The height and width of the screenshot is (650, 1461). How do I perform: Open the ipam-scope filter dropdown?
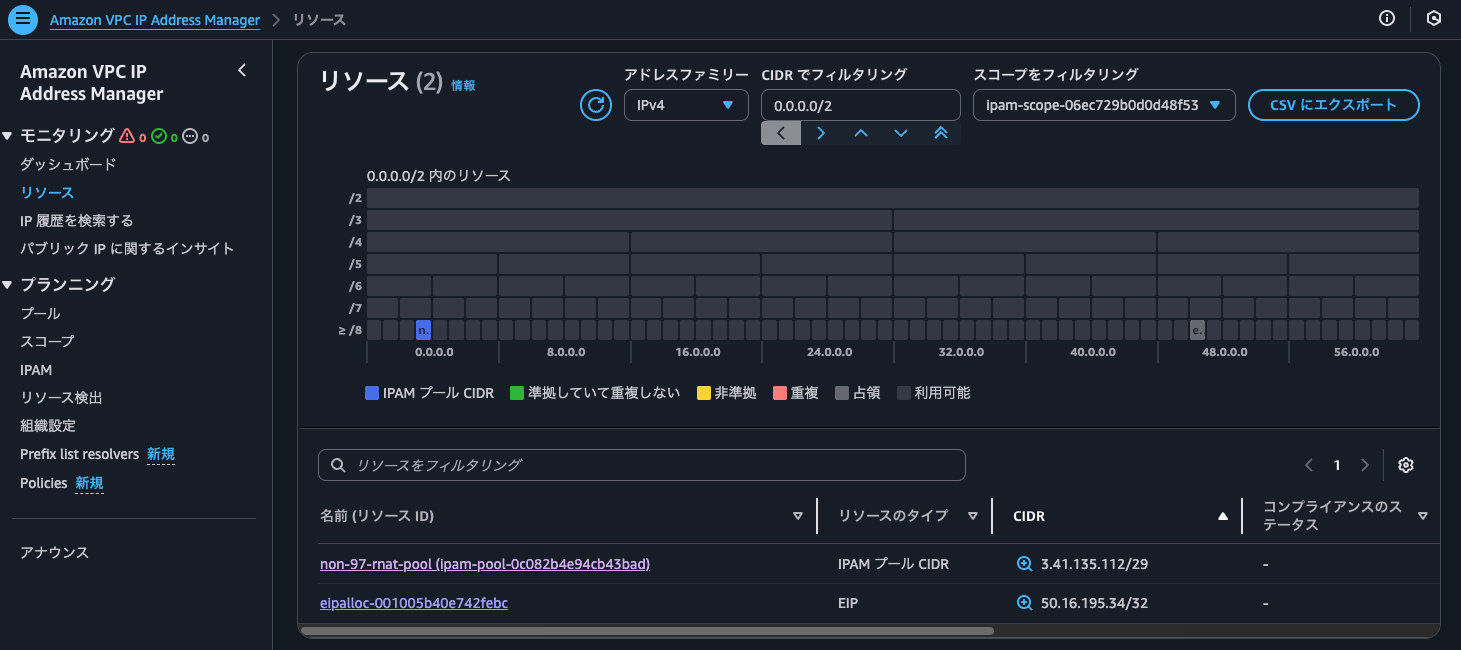click(x=1103, y=104)
